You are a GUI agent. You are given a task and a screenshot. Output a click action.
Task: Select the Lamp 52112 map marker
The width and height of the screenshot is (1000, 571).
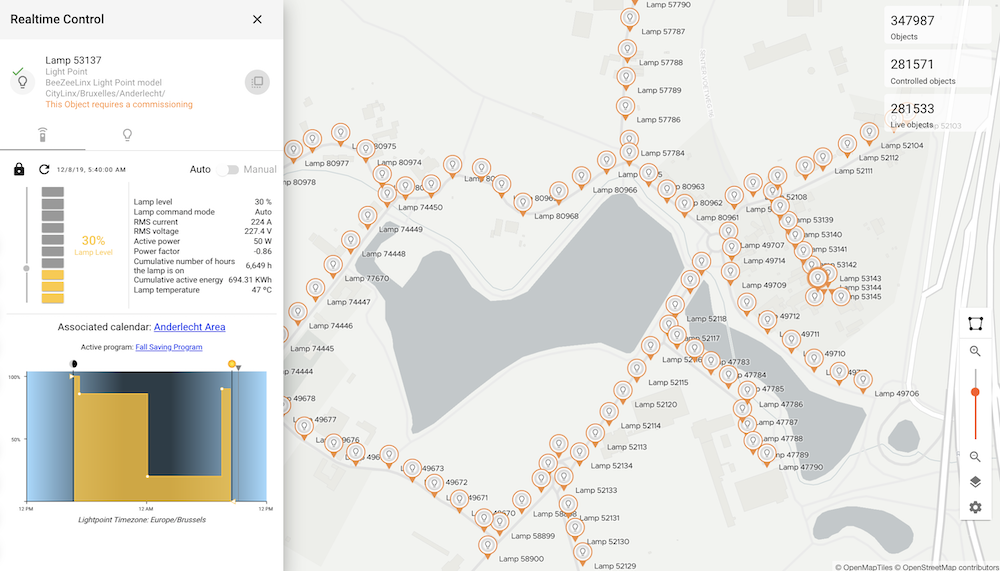[x=847, y=147]
